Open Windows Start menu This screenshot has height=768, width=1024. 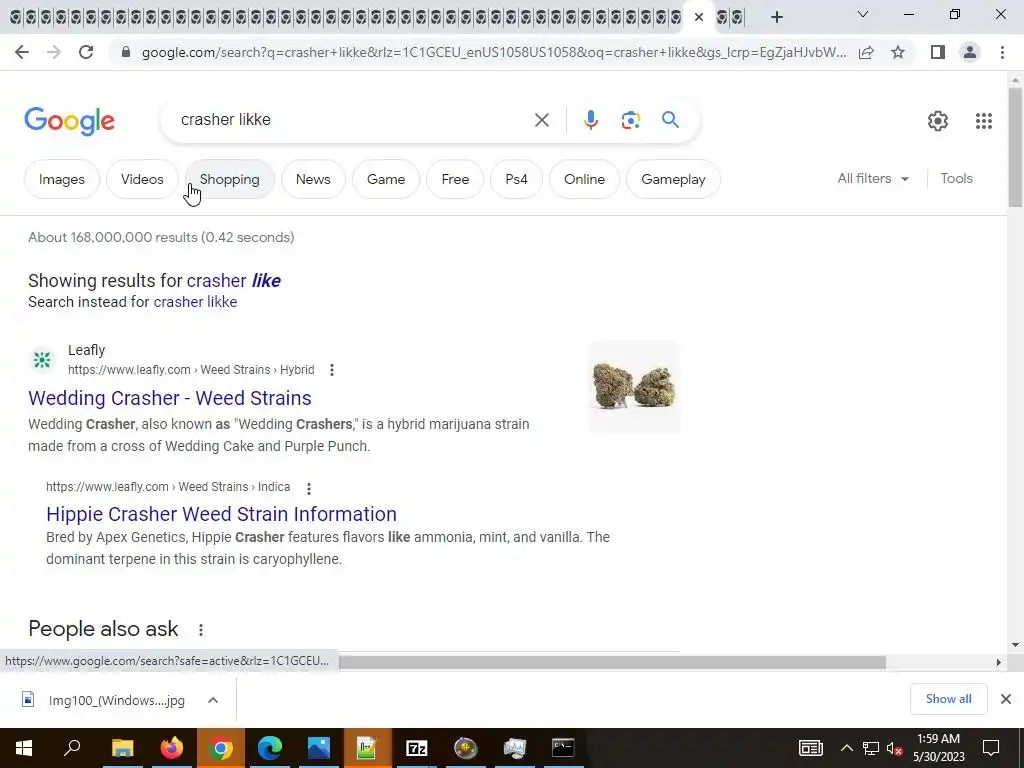coord(24,748)
